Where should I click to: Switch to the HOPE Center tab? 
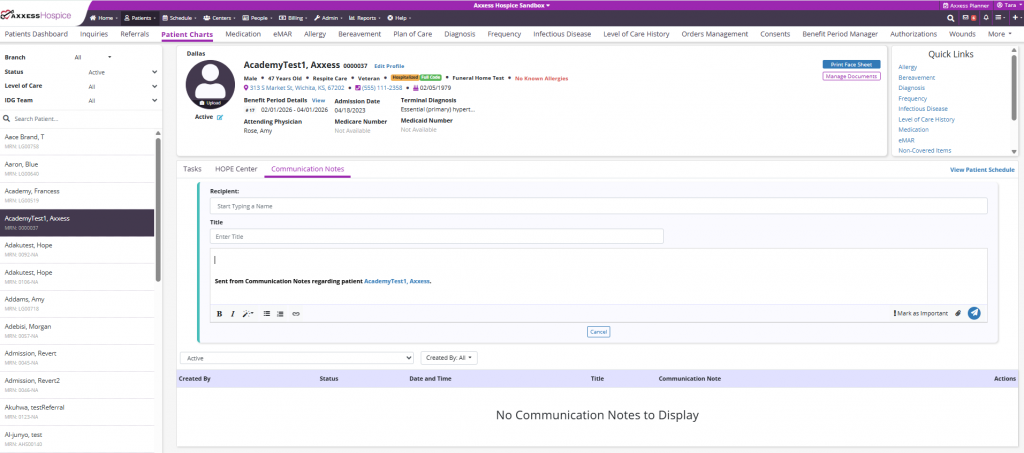pyautogui.click(x=236, y=169)
